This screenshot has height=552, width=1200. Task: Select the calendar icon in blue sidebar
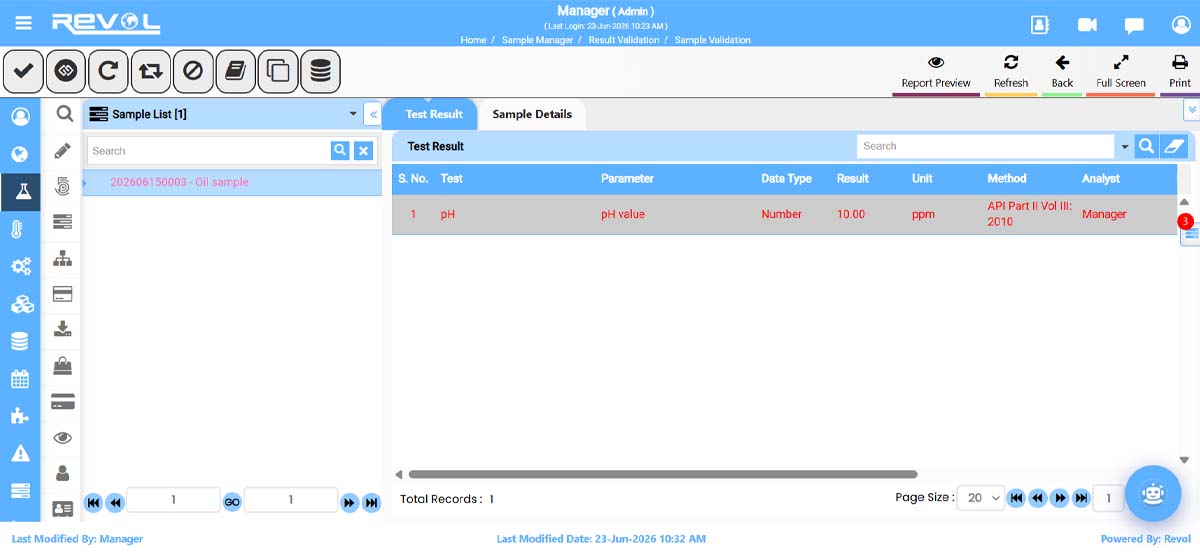[x=20, y=379]
